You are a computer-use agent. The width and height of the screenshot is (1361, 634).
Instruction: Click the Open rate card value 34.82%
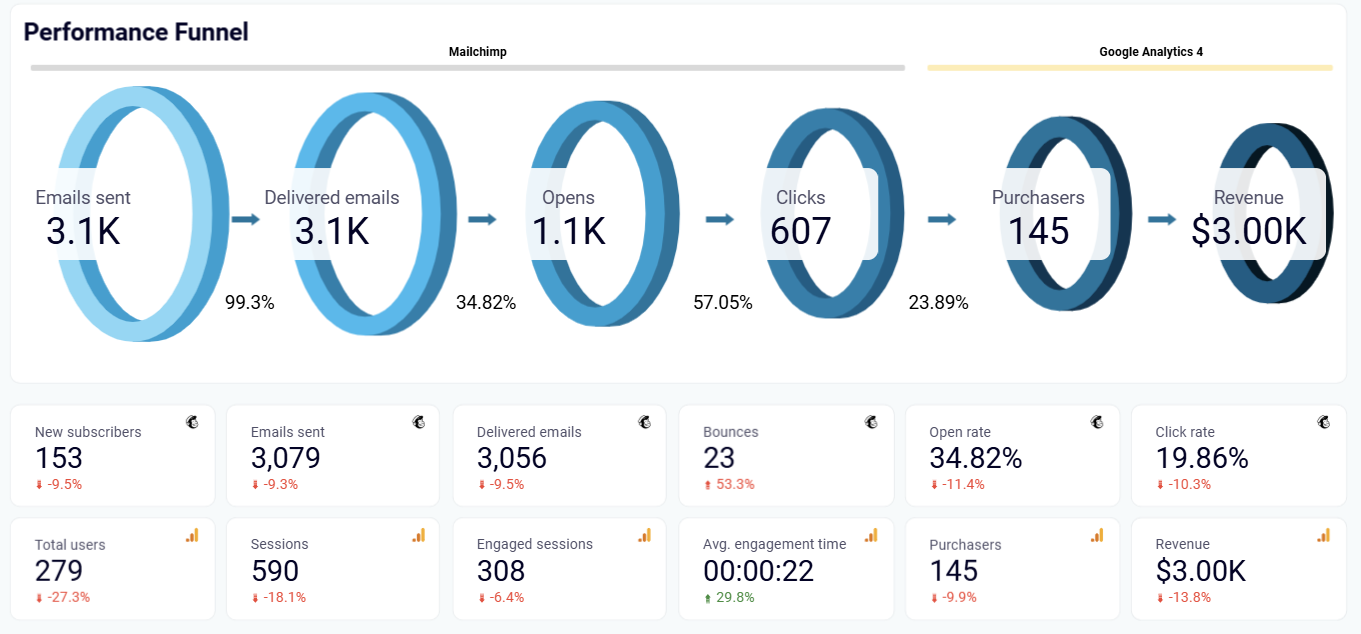click(976, 458)
